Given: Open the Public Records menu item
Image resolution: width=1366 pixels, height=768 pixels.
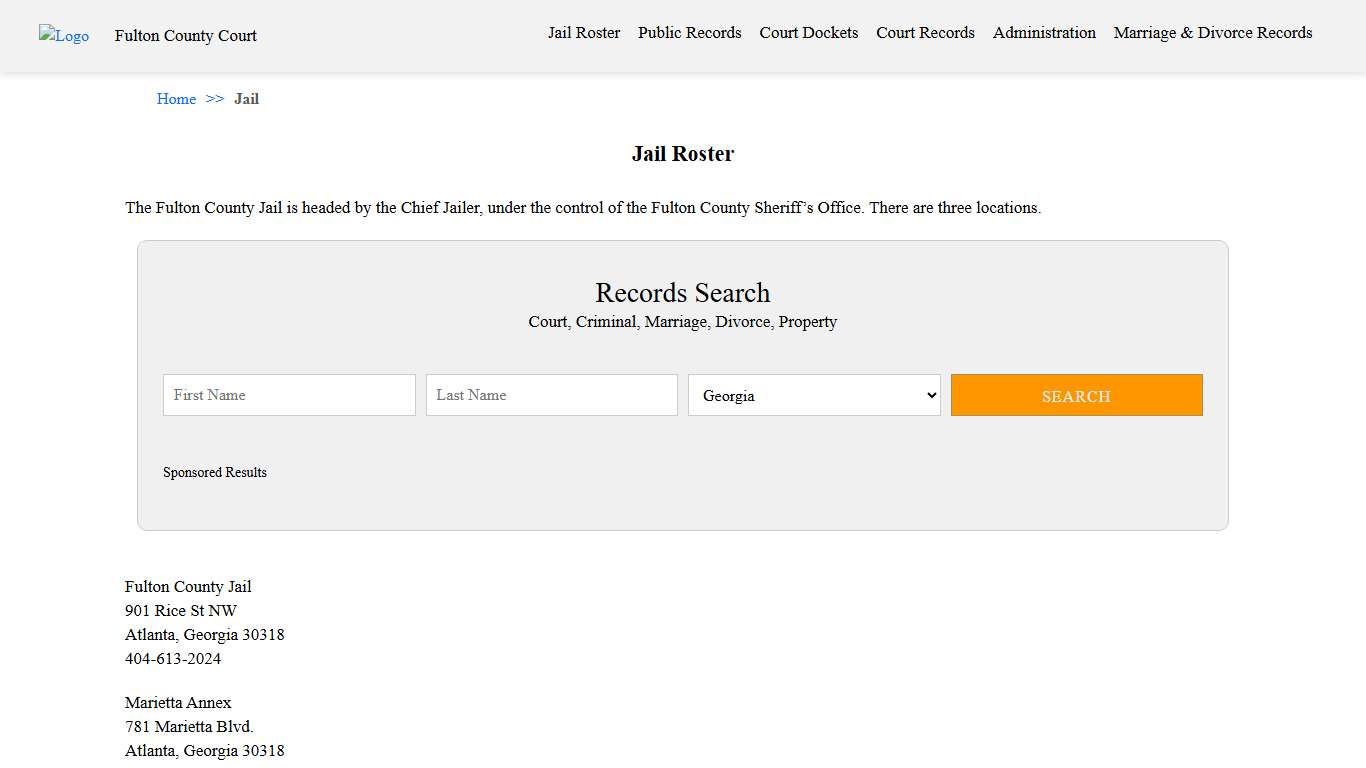Looking at the screenshot, I should coord(689,33).
